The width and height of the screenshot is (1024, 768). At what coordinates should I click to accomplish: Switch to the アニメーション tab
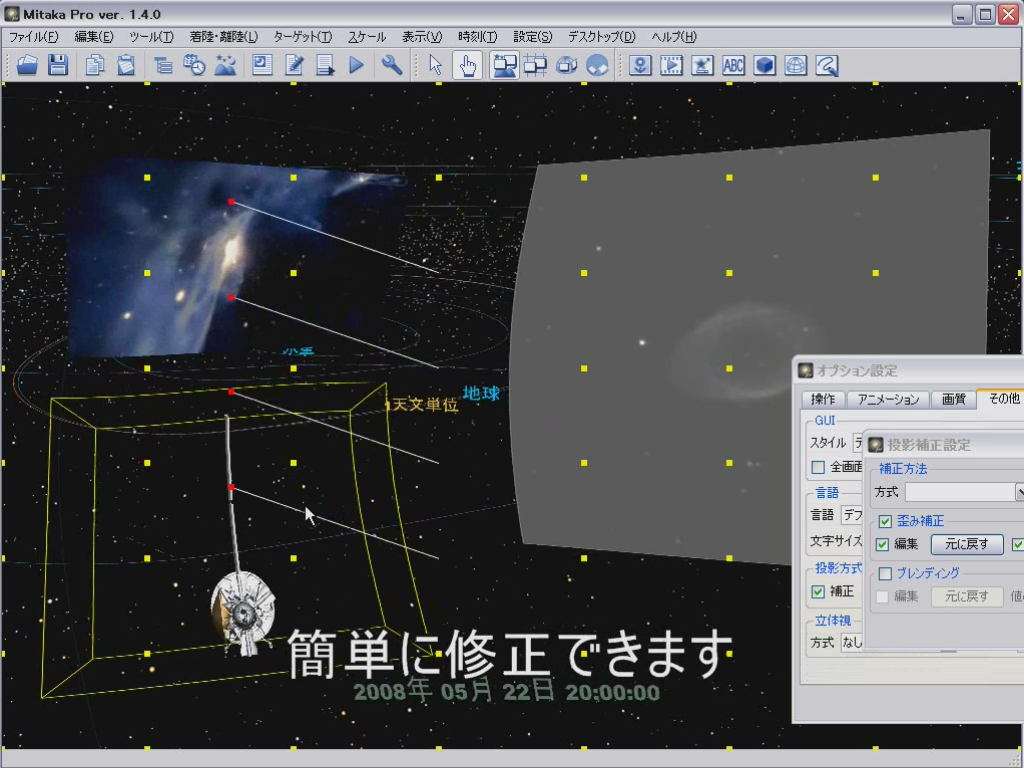pyautogui.click(x=888, y=400)
